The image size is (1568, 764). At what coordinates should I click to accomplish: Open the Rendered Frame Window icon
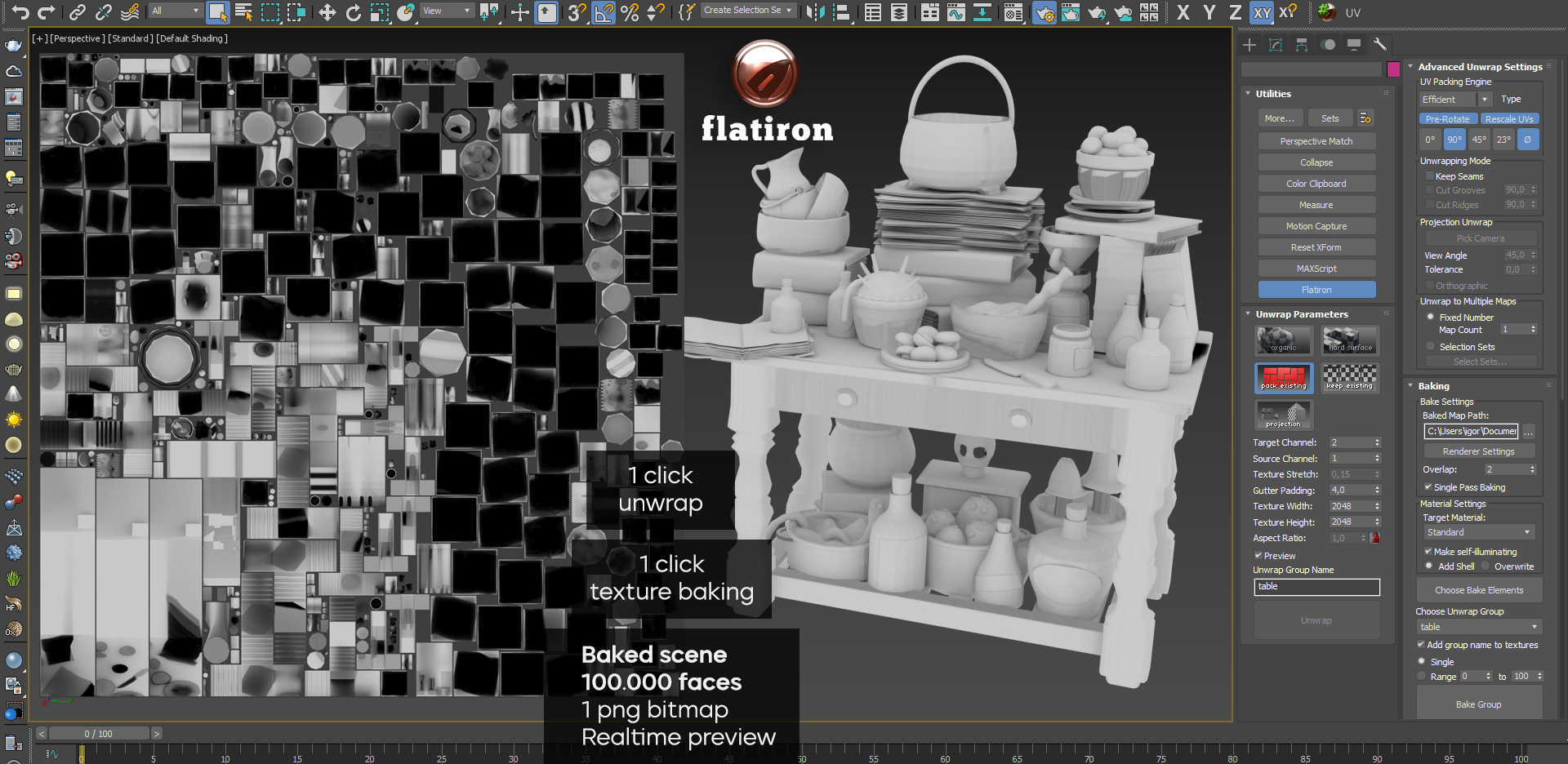(1071, 11)
